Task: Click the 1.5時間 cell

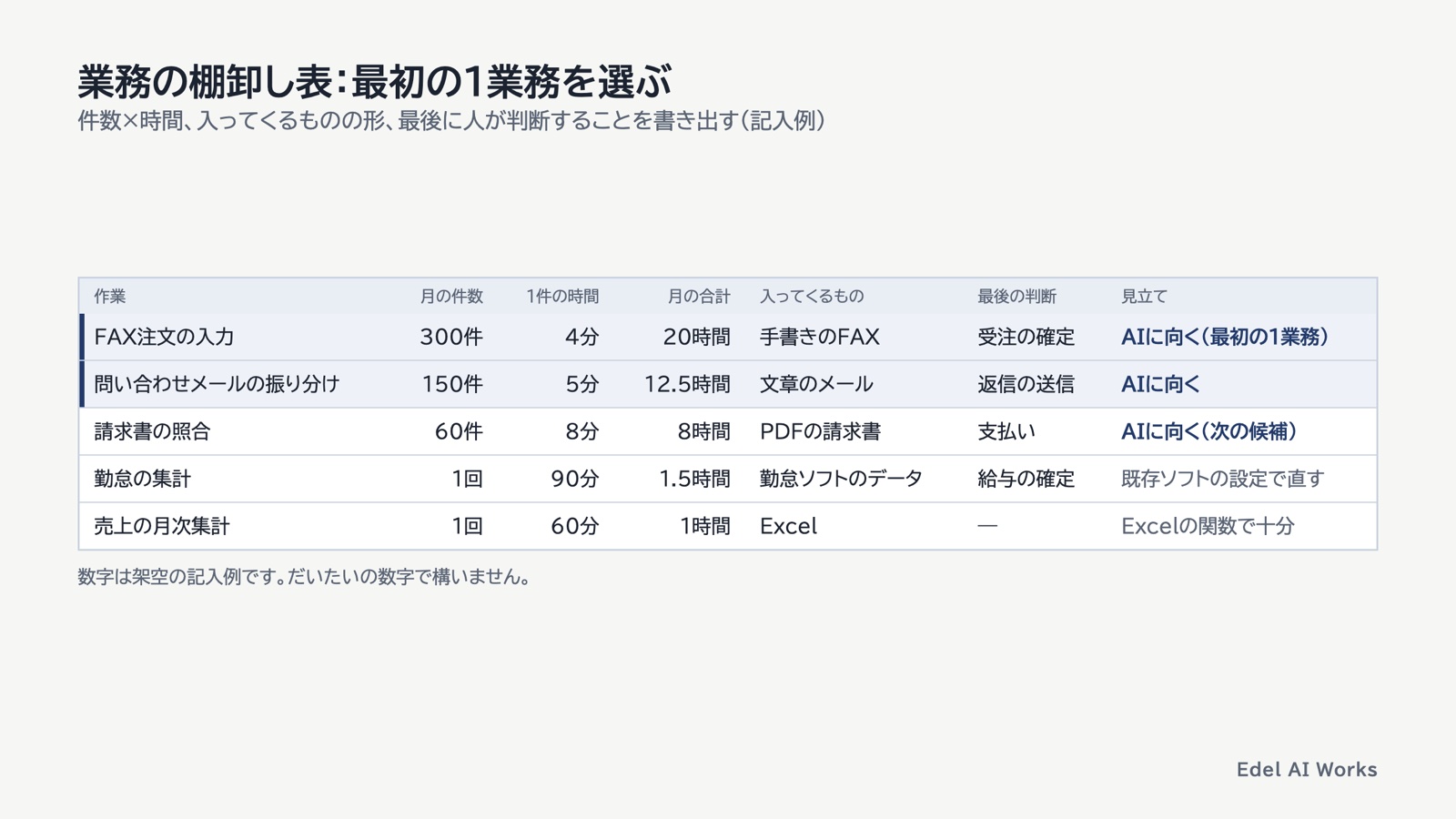Action: 694,479
